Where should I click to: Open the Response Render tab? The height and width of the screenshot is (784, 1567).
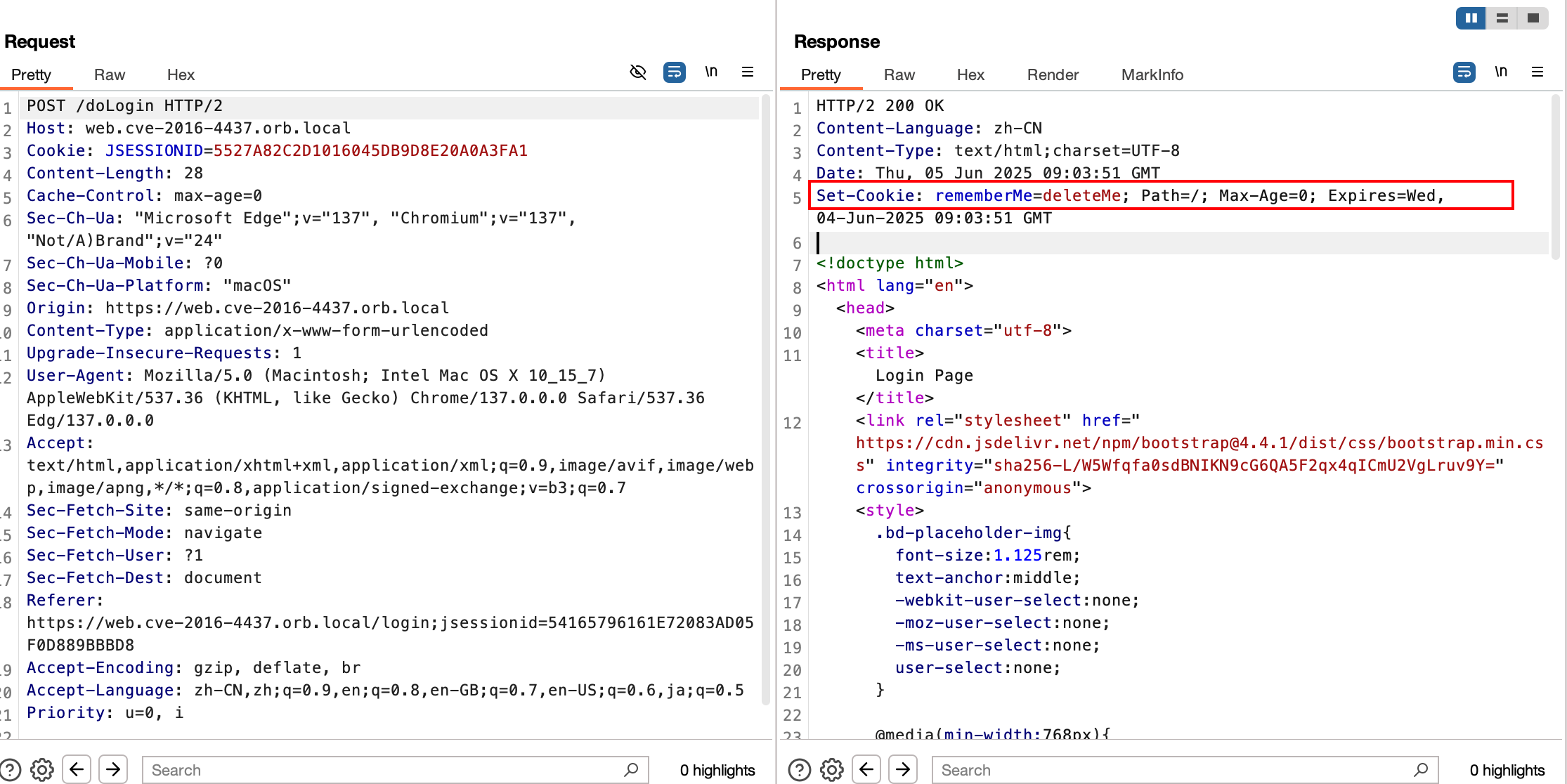(1053, 74)
